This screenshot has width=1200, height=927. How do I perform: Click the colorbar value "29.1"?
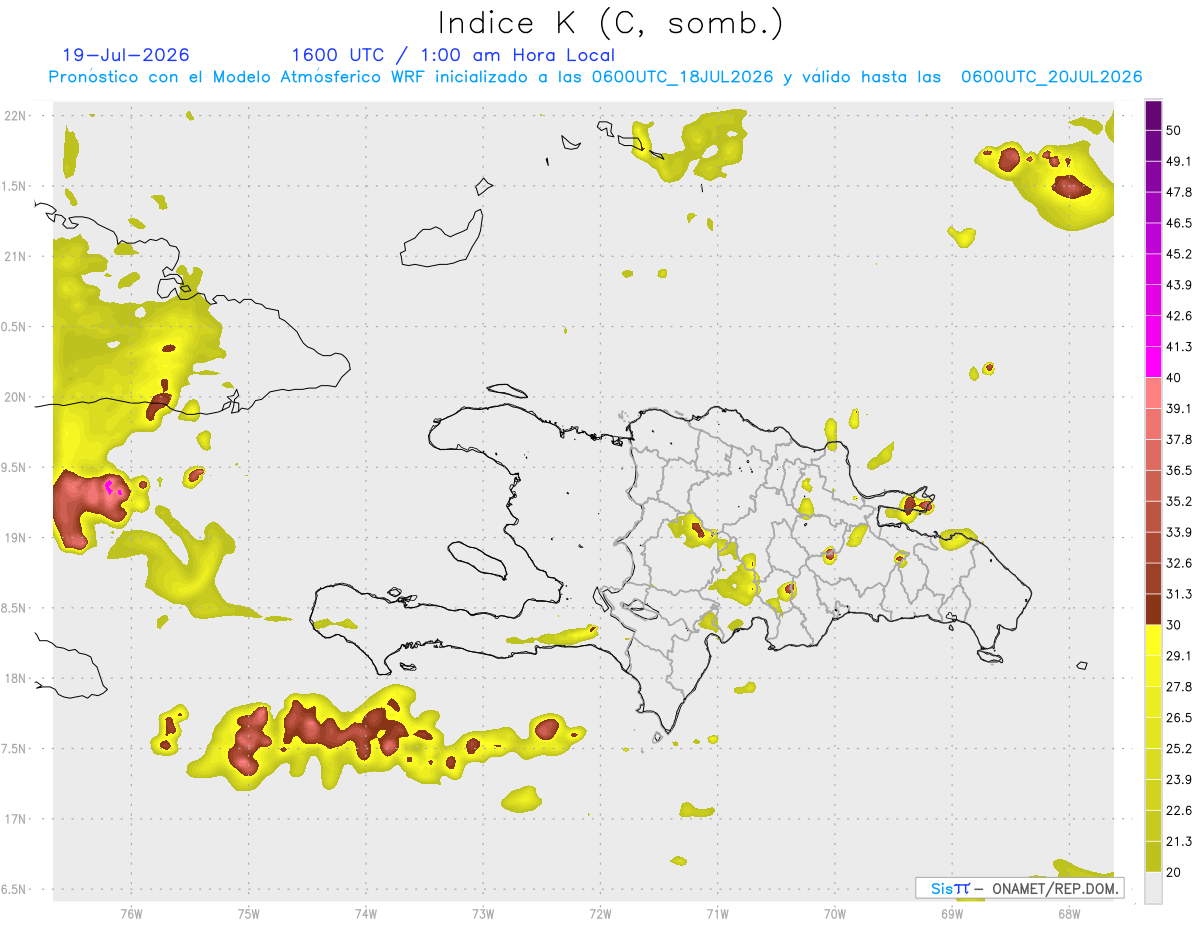tap(1179, 656)
